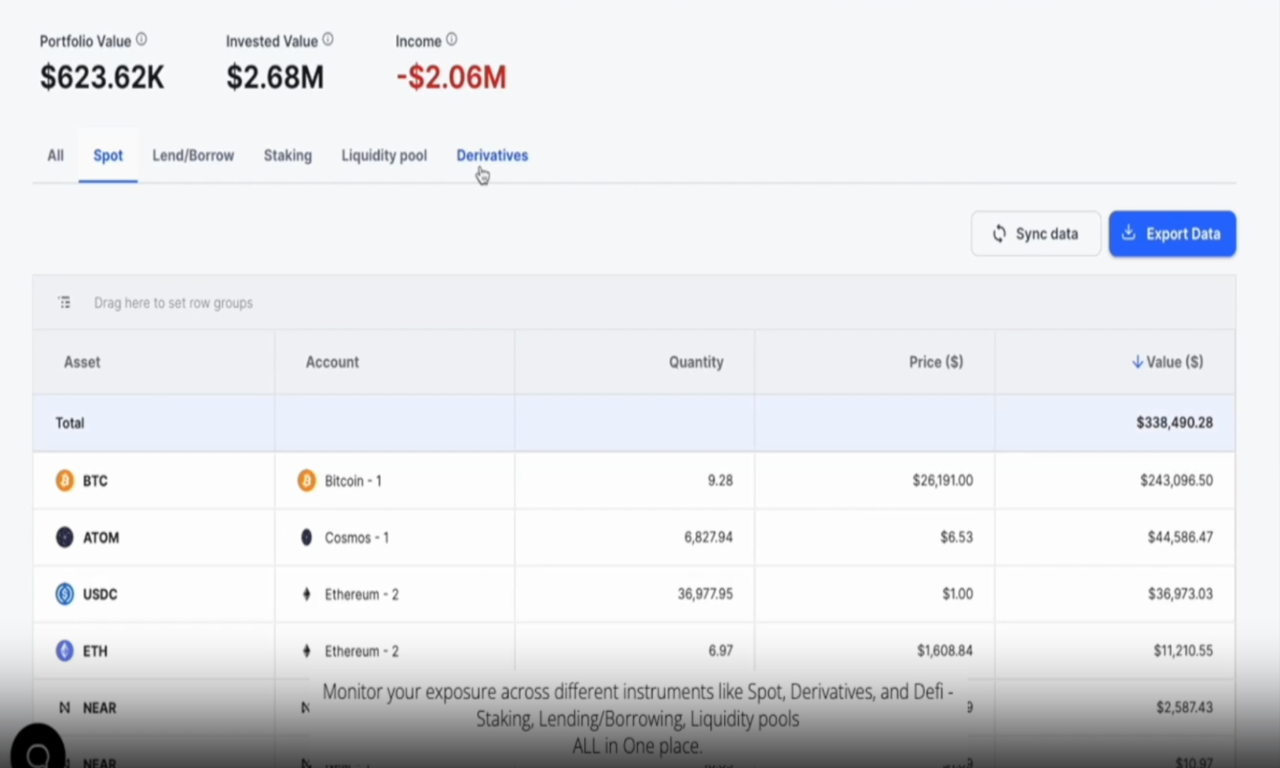Click USDC value $36,973.03
The width and height of the screenshot is (1280, 768).
(1180, 594)
